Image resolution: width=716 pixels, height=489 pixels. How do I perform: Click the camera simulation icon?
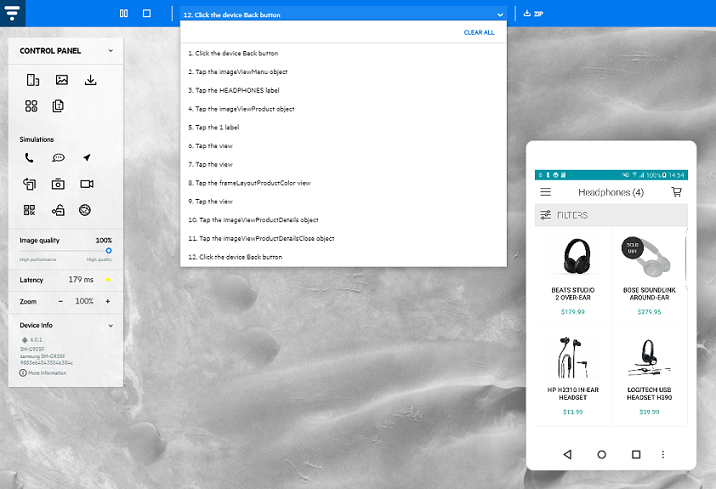pyautogui.click(x=59, y=184)
